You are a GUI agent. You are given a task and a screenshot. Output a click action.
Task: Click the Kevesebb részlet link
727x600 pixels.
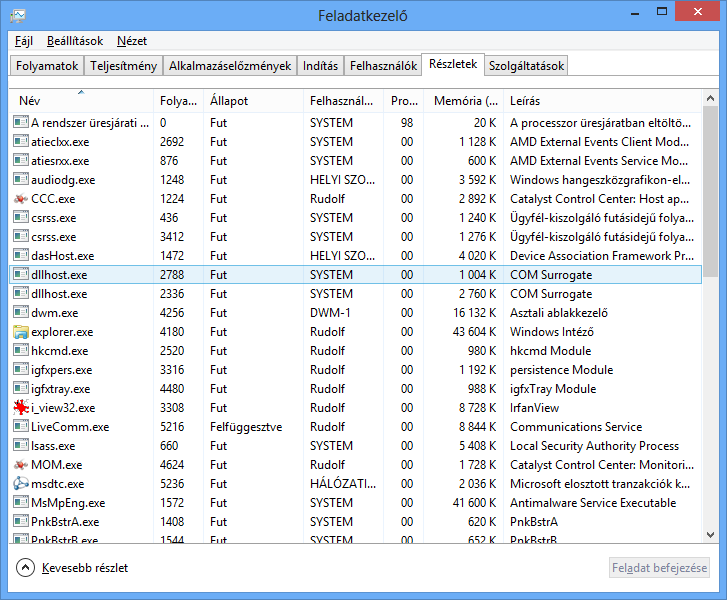click(x=85, y=568)
